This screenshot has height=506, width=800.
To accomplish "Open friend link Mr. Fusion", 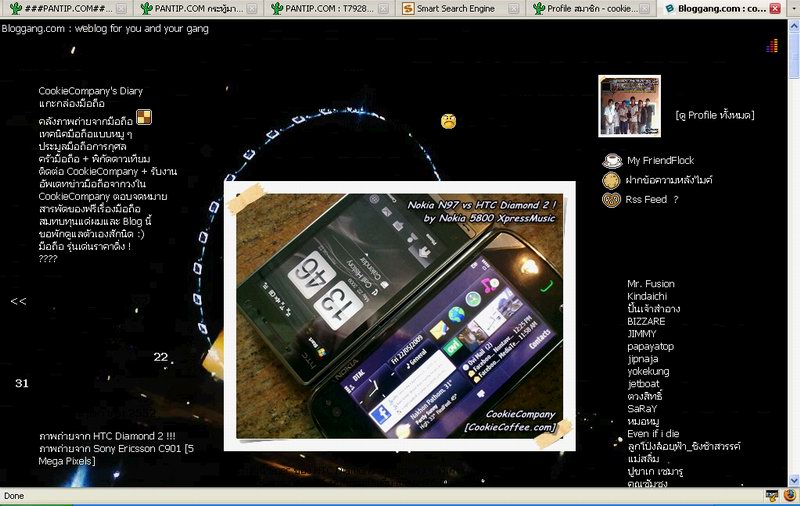I will (651, 284).
